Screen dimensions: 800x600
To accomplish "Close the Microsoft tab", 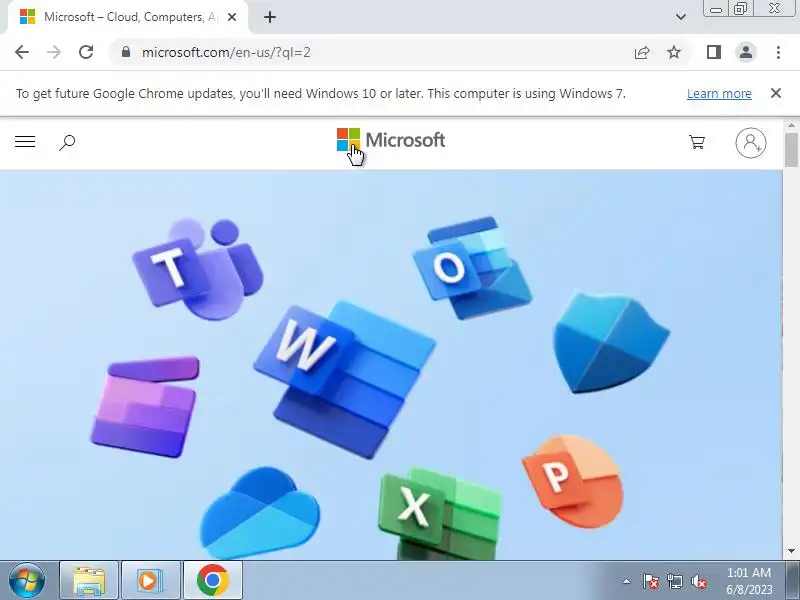I will (x=232, y=17).
